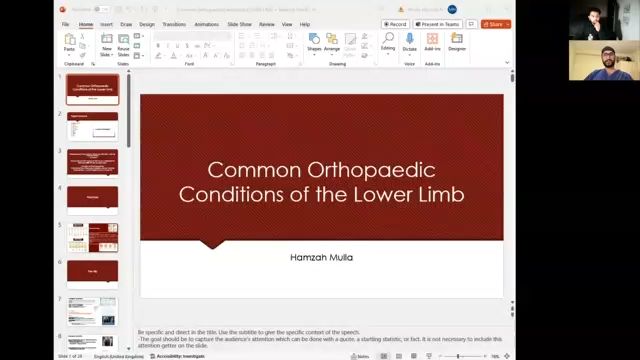Insert a New Slide

point(107,45)
